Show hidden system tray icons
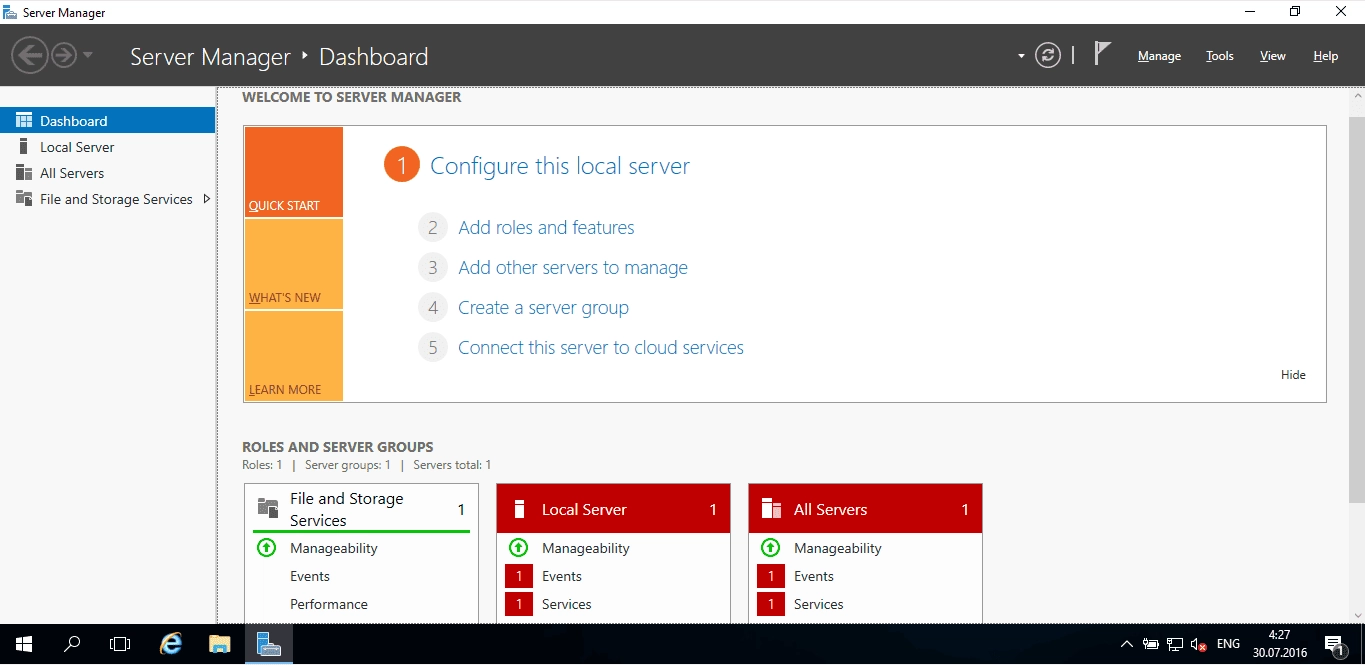 click(1127, 644)
